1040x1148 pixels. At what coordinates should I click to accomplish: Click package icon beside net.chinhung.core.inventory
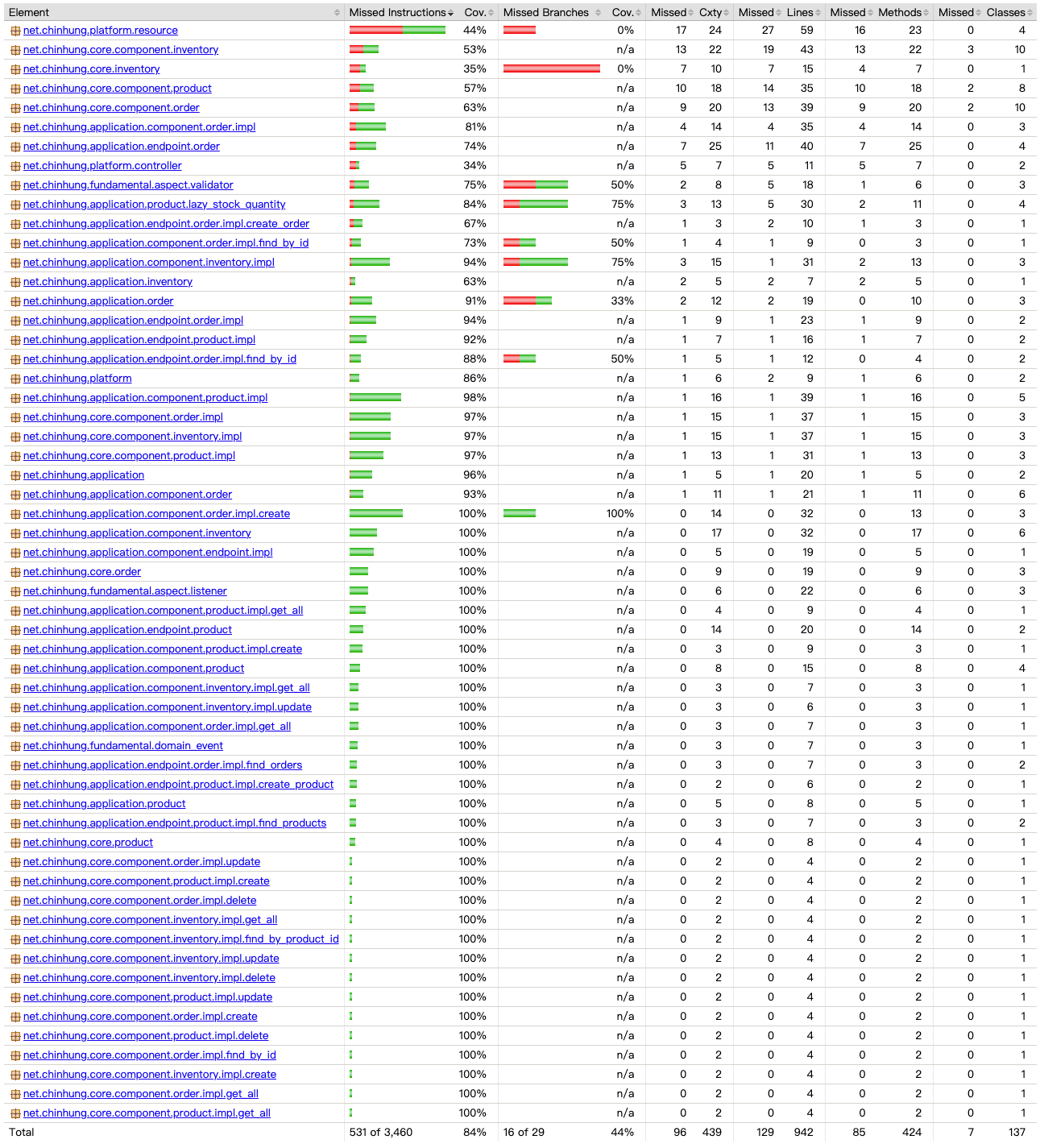point(15,69)
